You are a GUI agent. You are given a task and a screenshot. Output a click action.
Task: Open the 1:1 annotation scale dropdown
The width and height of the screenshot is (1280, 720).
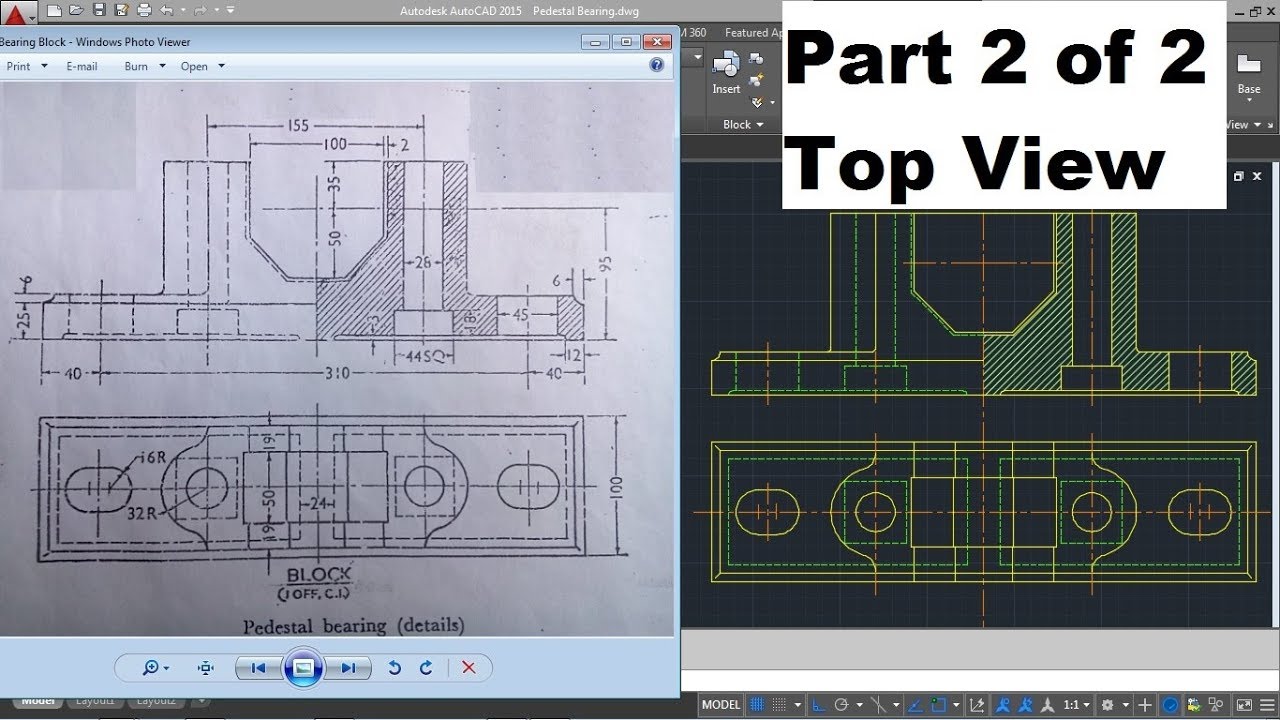coord(1075,705)
